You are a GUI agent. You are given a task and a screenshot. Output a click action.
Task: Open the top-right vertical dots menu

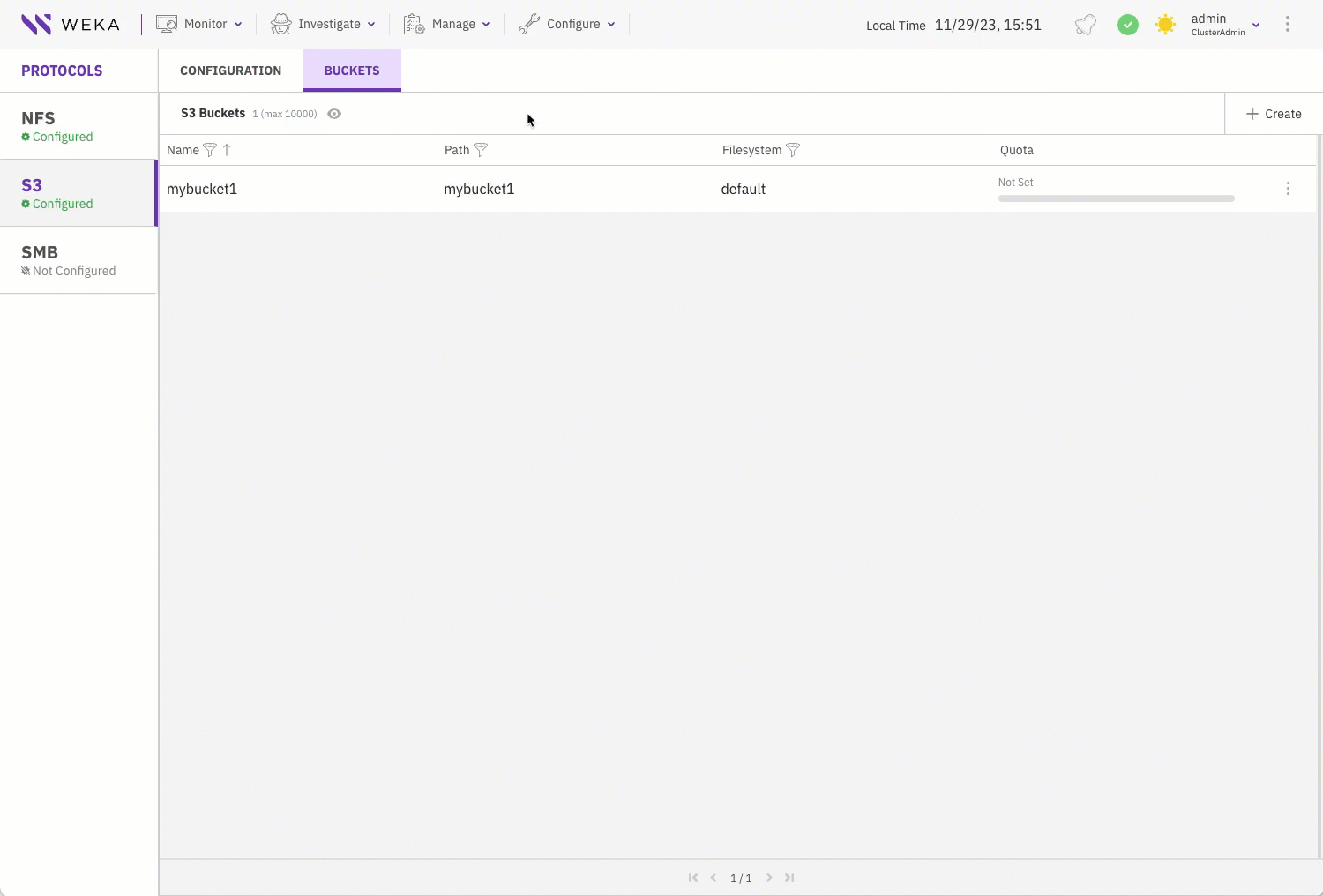[1287, 25]
